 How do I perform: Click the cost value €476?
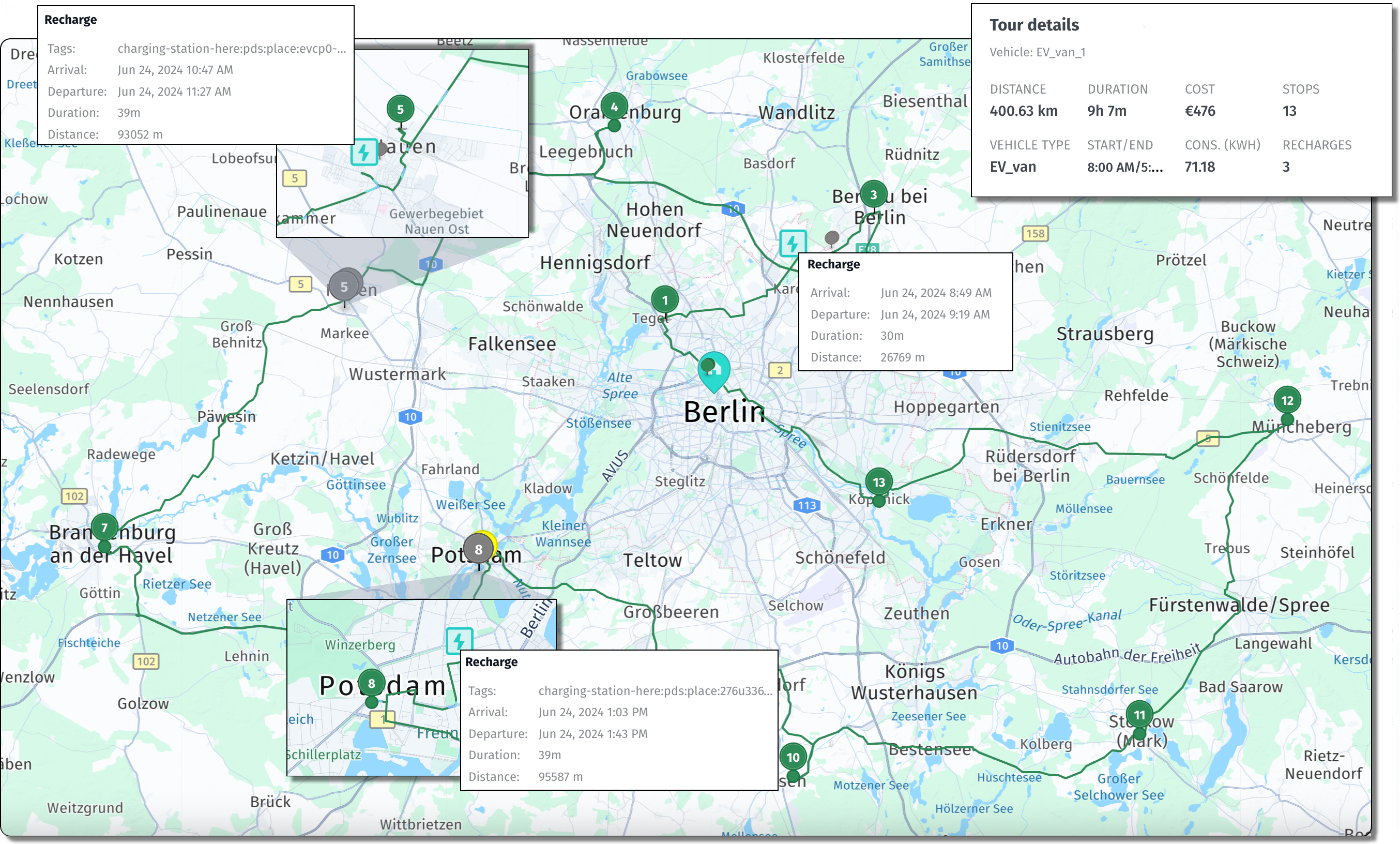click(x=1199, y=111)
